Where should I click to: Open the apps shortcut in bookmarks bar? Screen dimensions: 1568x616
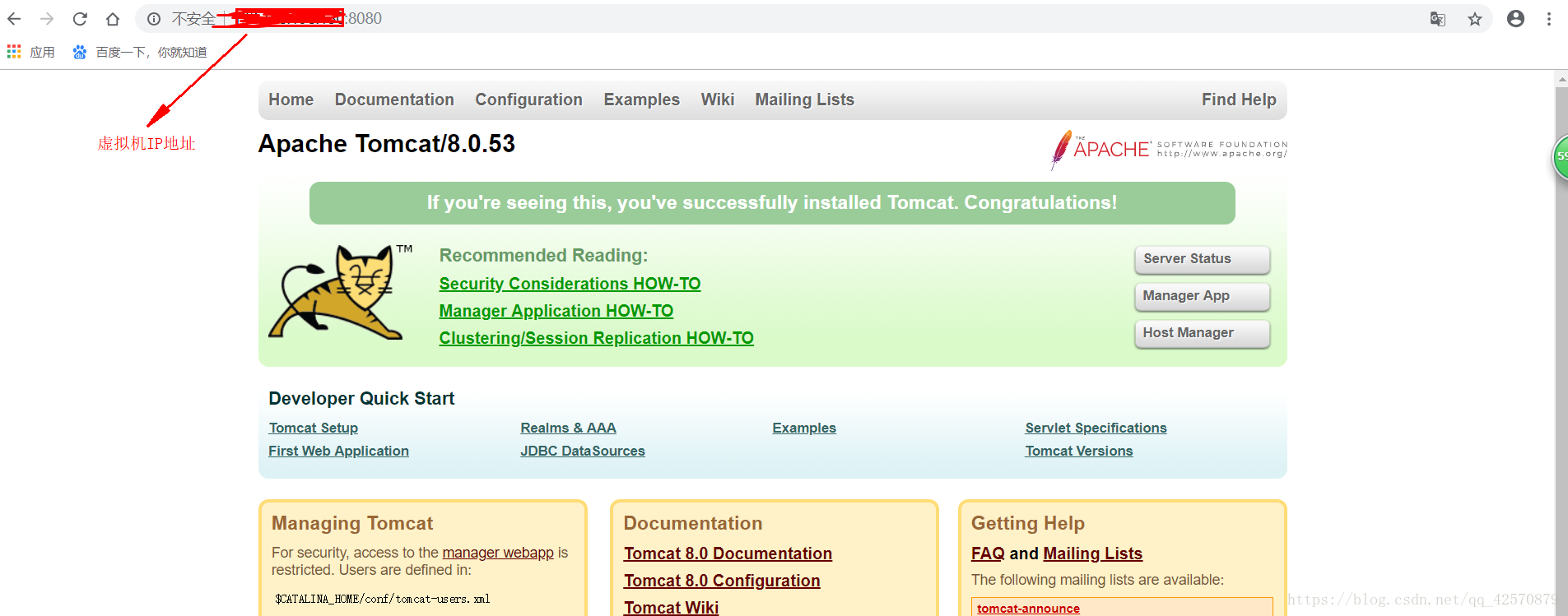[x=30, y=52]
